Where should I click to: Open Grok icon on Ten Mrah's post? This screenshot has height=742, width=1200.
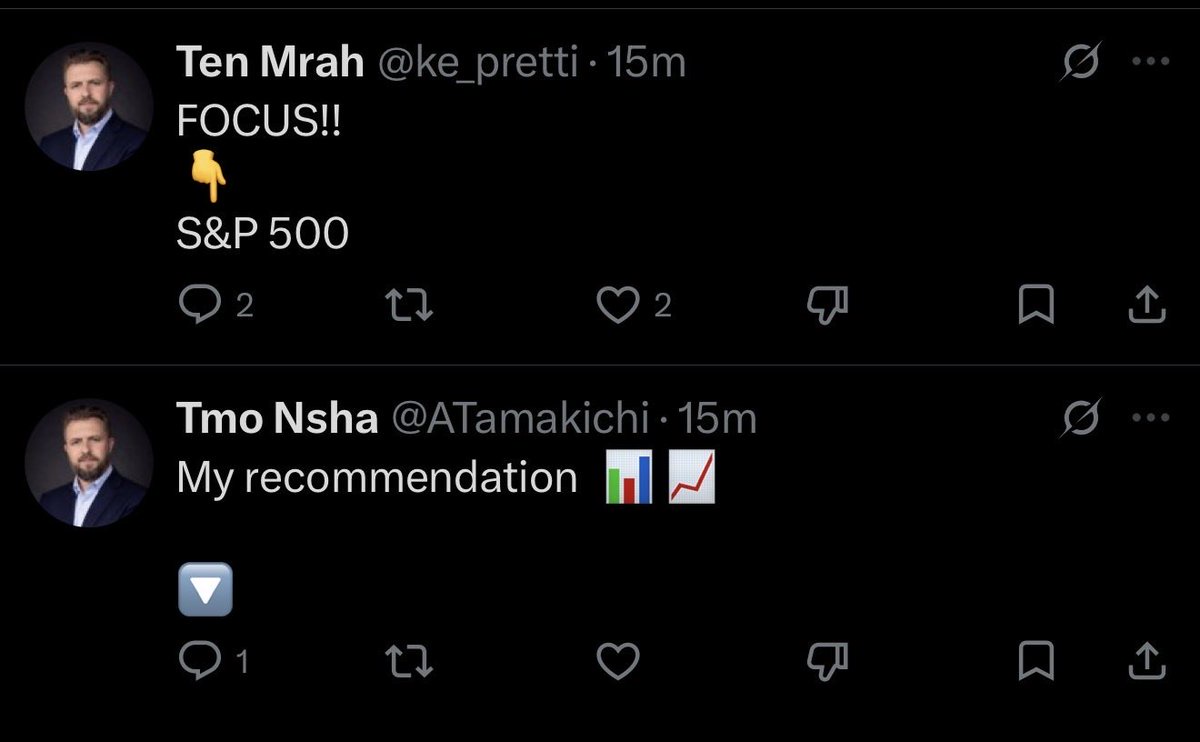click(x=1081, y=63)
